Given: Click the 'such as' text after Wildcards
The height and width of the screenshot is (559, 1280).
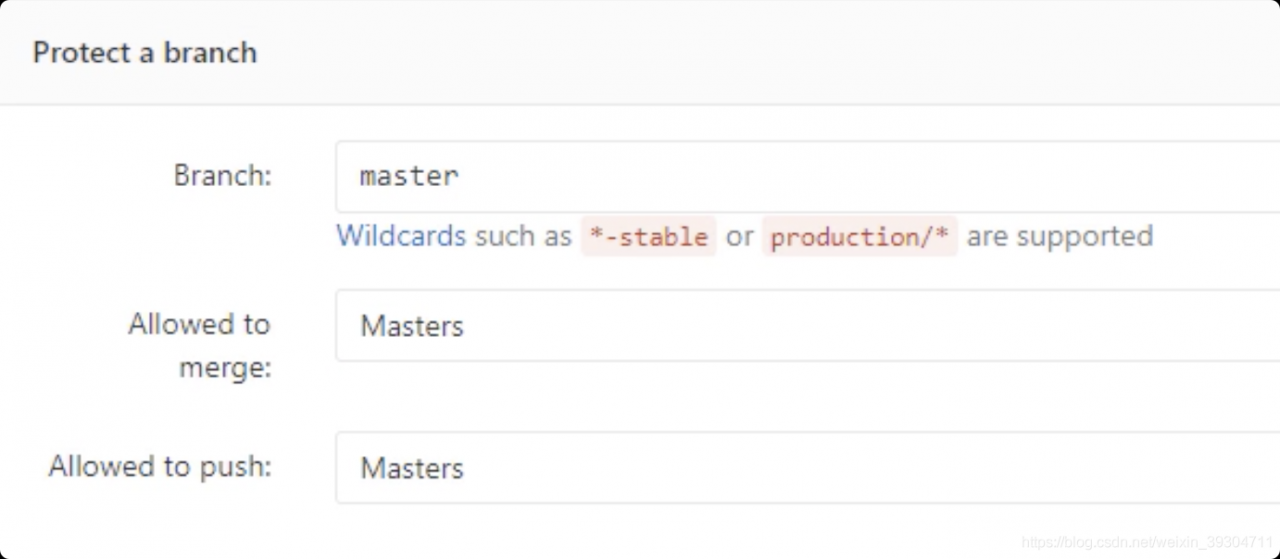Looking at the screenshot, I should 523,236.
